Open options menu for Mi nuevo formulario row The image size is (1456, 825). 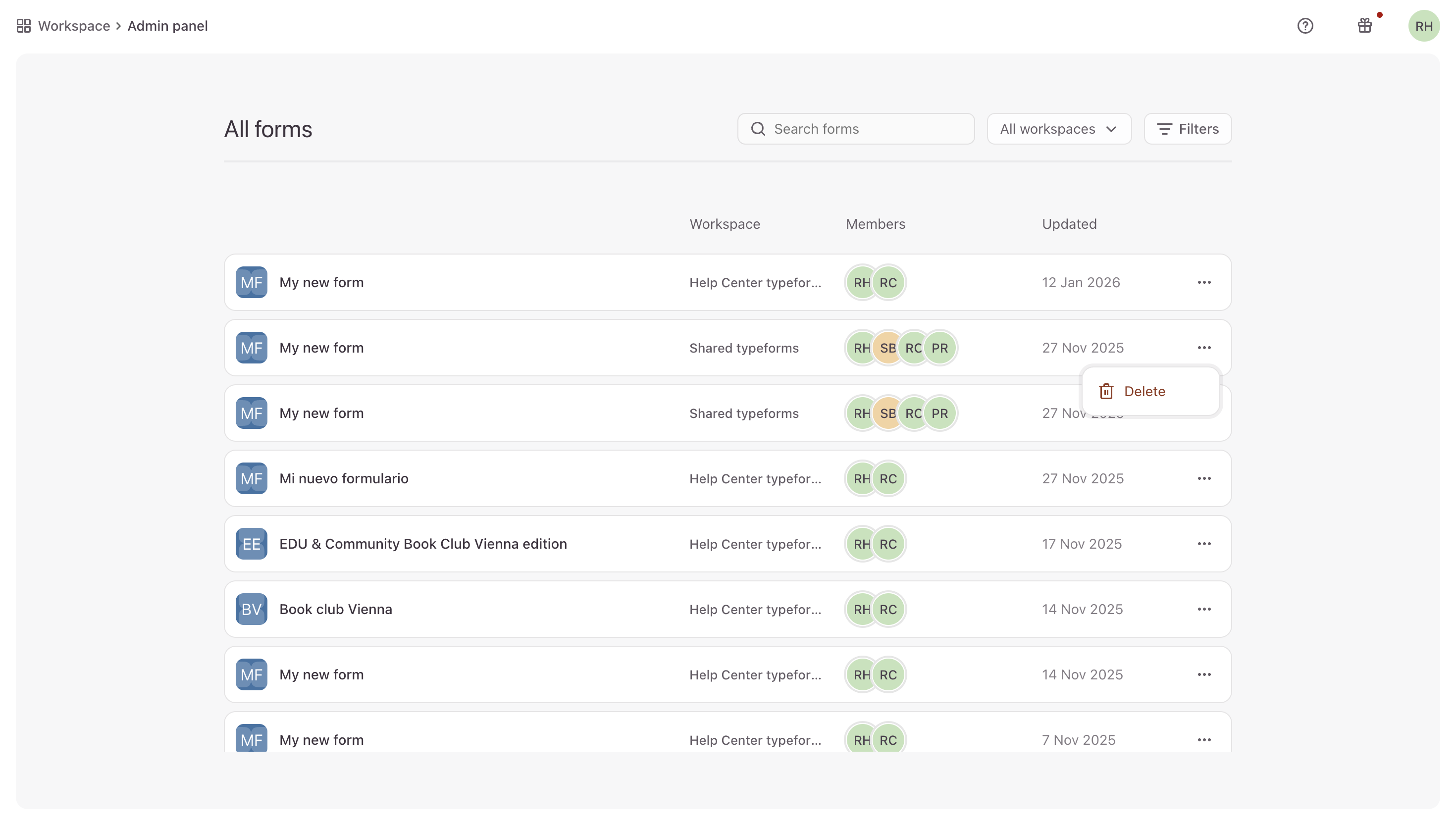tap(1204, 478)
